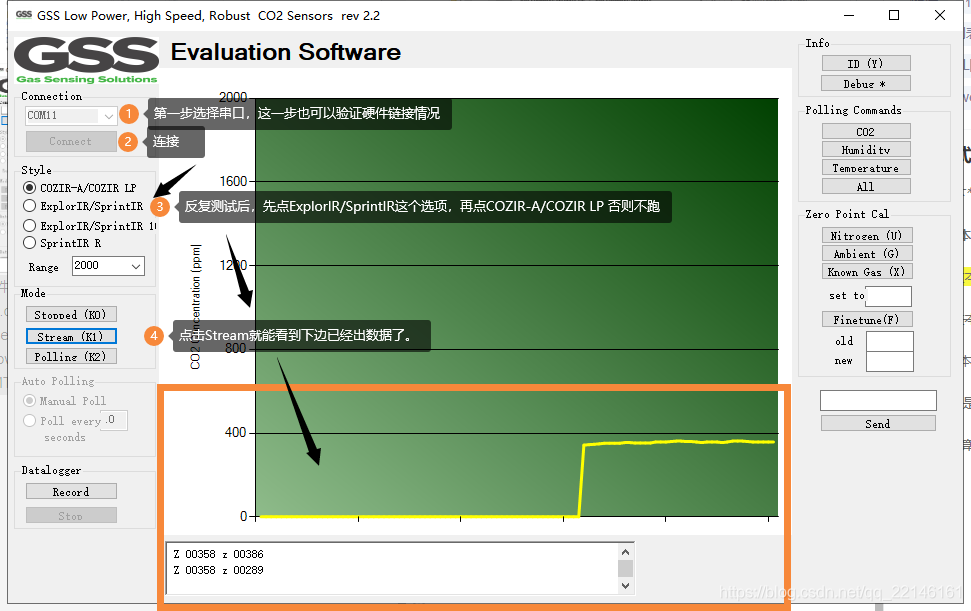
Task: Click the GSS Gas Sensing Solutions logo
Action: click(x=86, y=60)
